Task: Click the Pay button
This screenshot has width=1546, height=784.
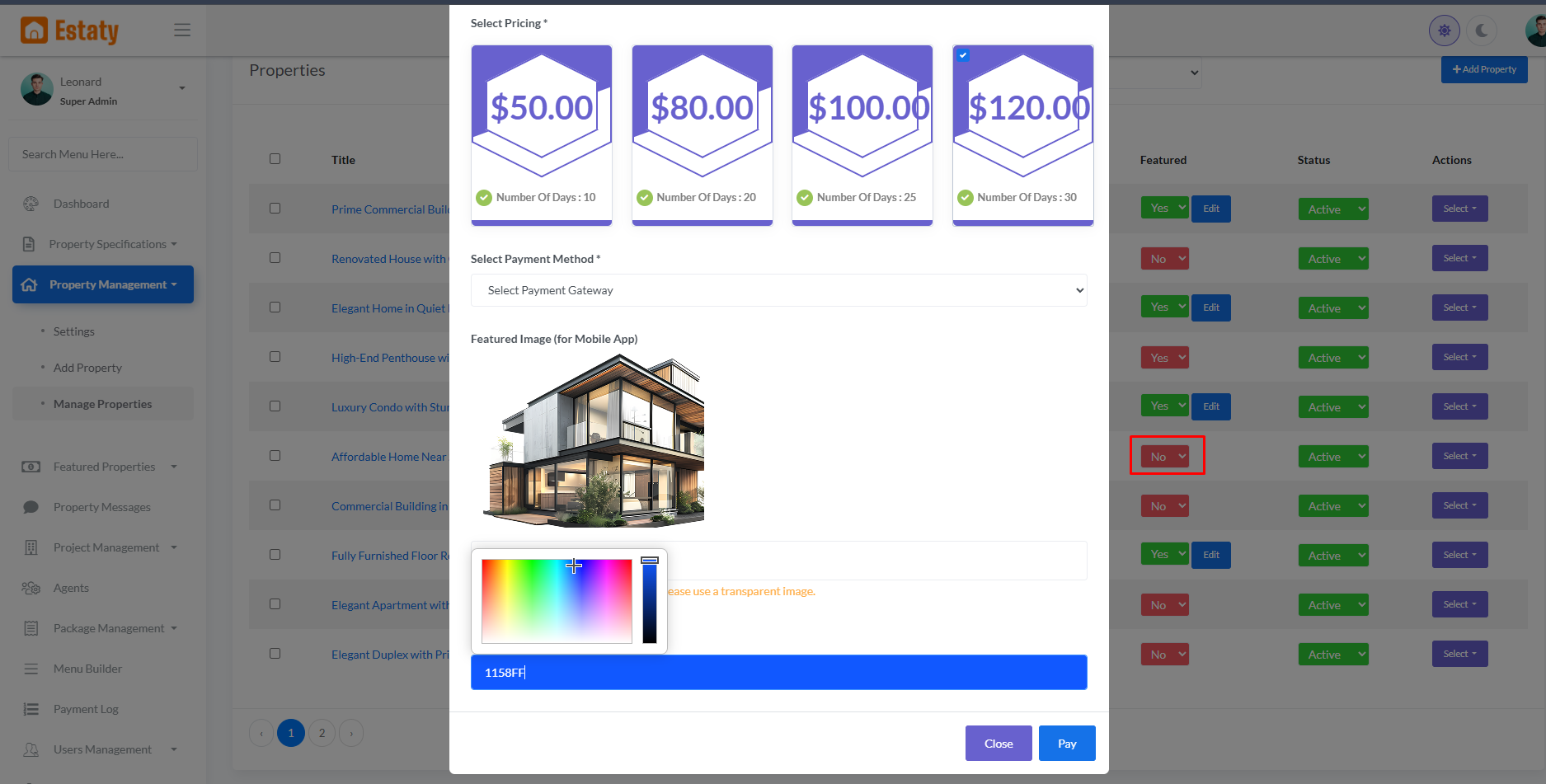Action: coord(1067,744)
